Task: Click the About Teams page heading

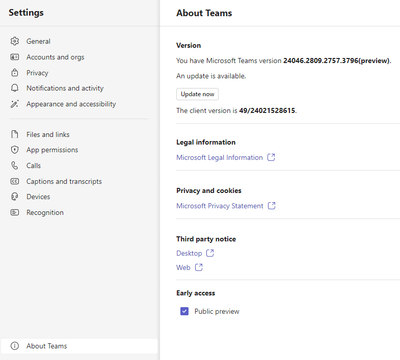Action: pyautogui.click(x=204, y=13)
